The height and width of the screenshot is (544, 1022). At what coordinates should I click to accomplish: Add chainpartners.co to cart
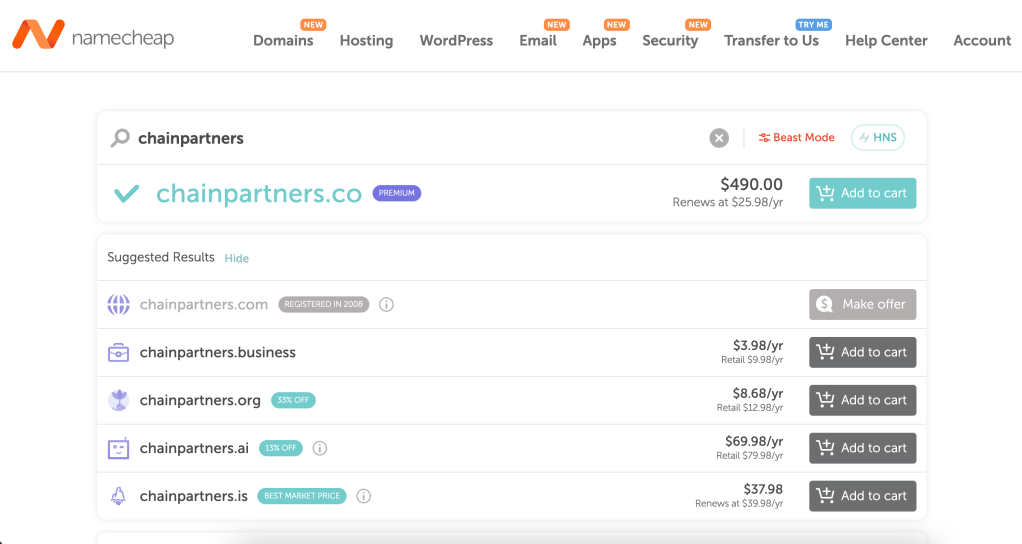862,193
